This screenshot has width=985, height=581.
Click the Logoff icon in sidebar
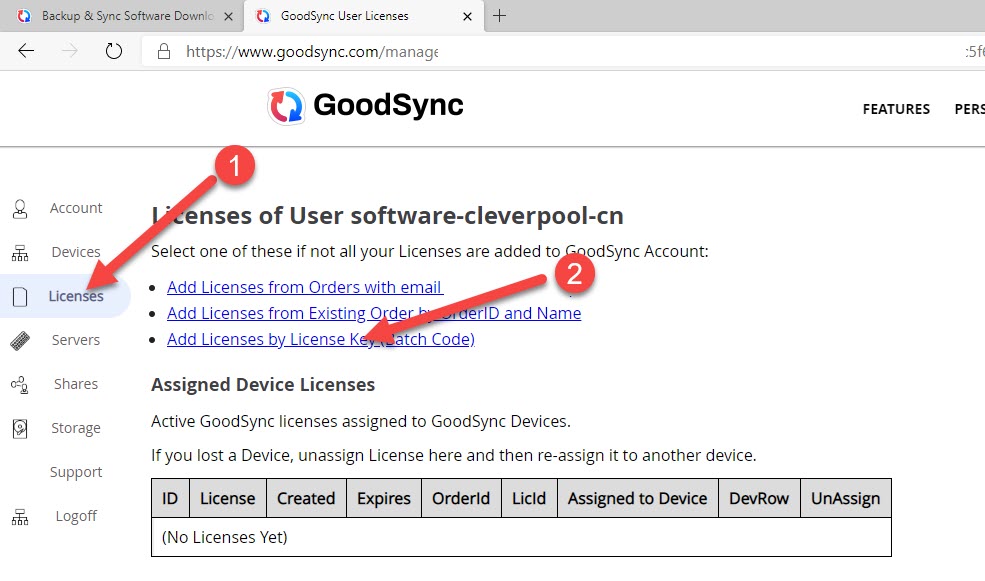coord(20,516)
